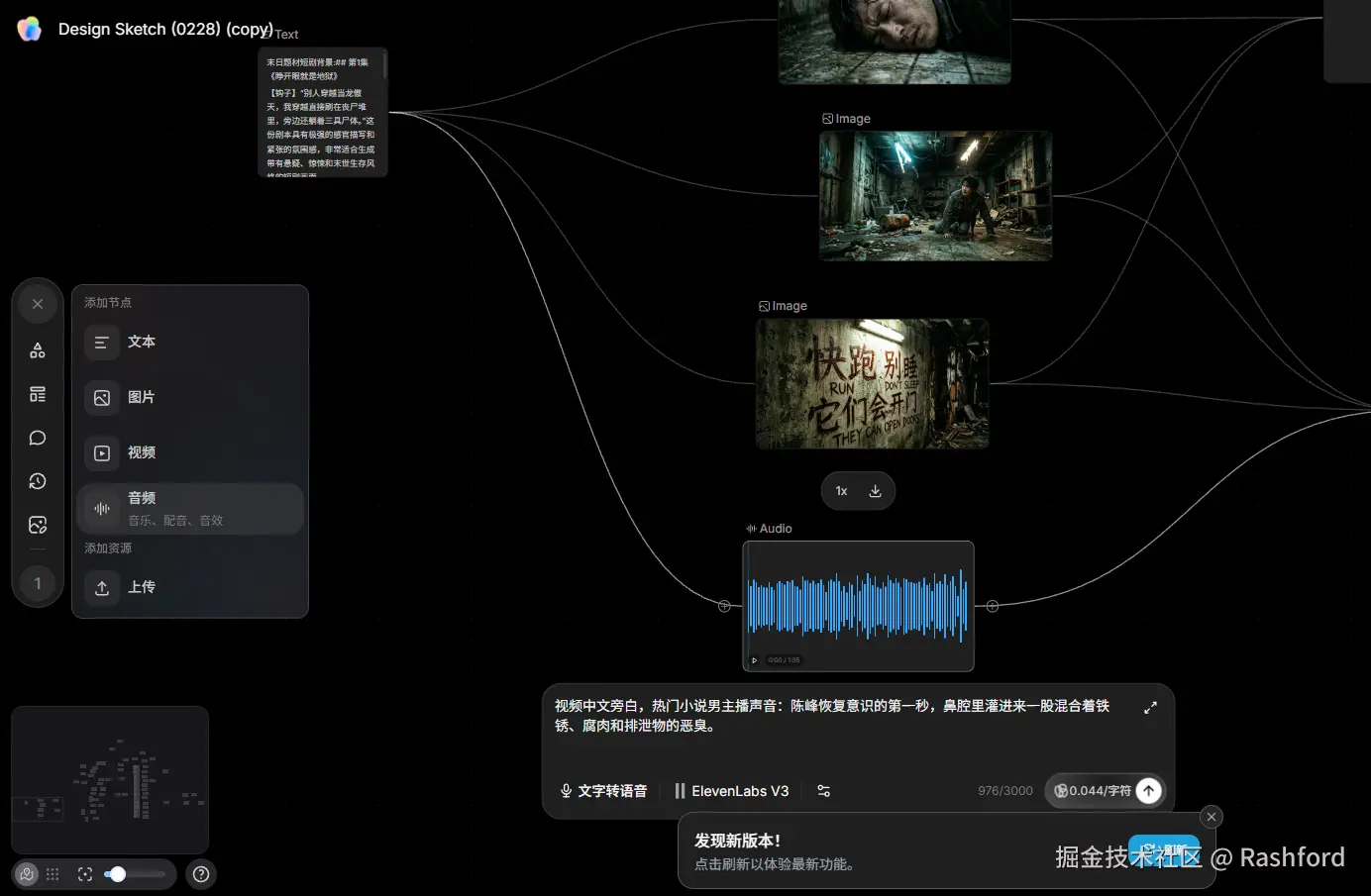This screenshot has width=1371, height=896.
Task: Add a 视频 video node
Action: point(190,453)
